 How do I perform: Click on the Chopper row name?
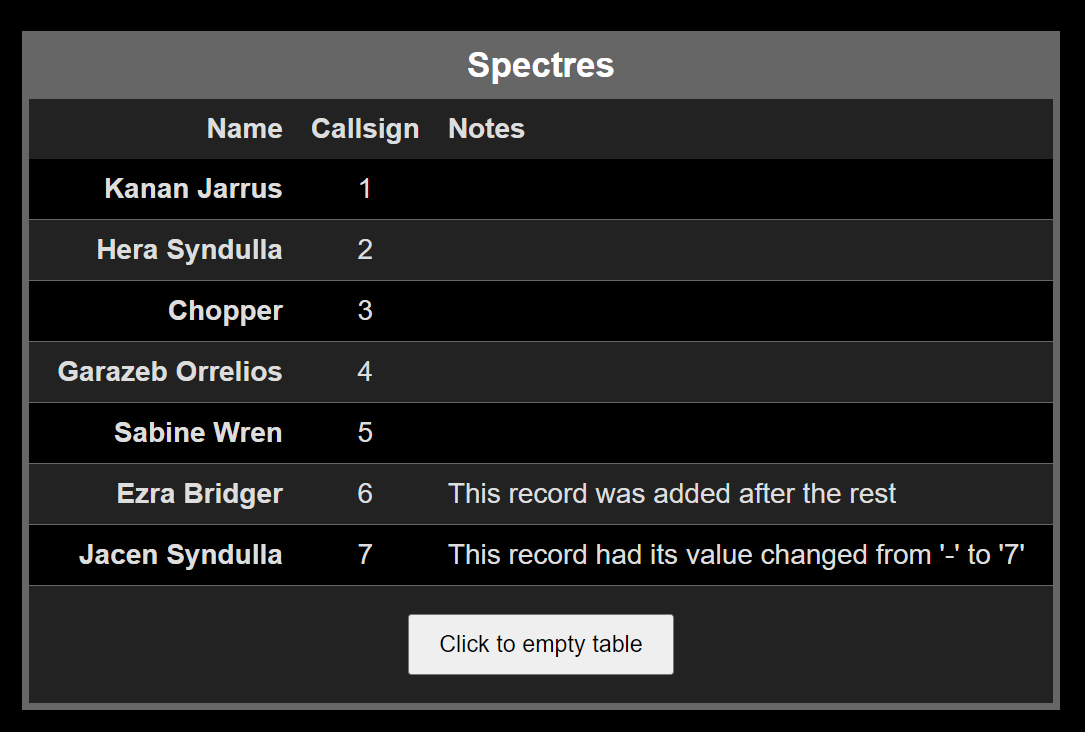[225, 311]
